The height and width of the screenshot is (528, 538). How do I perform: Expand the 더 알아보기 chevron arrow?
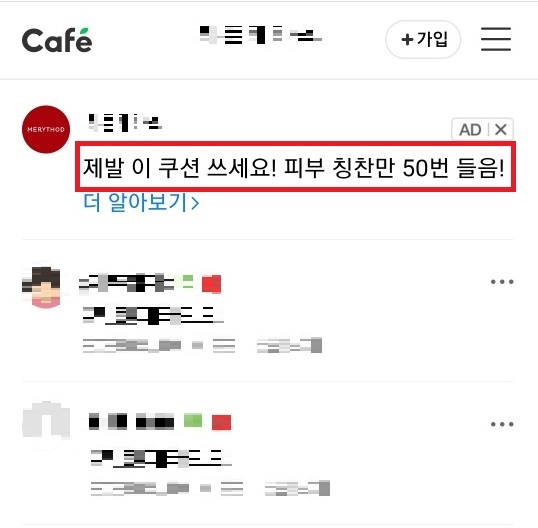(x=195, y=203)
